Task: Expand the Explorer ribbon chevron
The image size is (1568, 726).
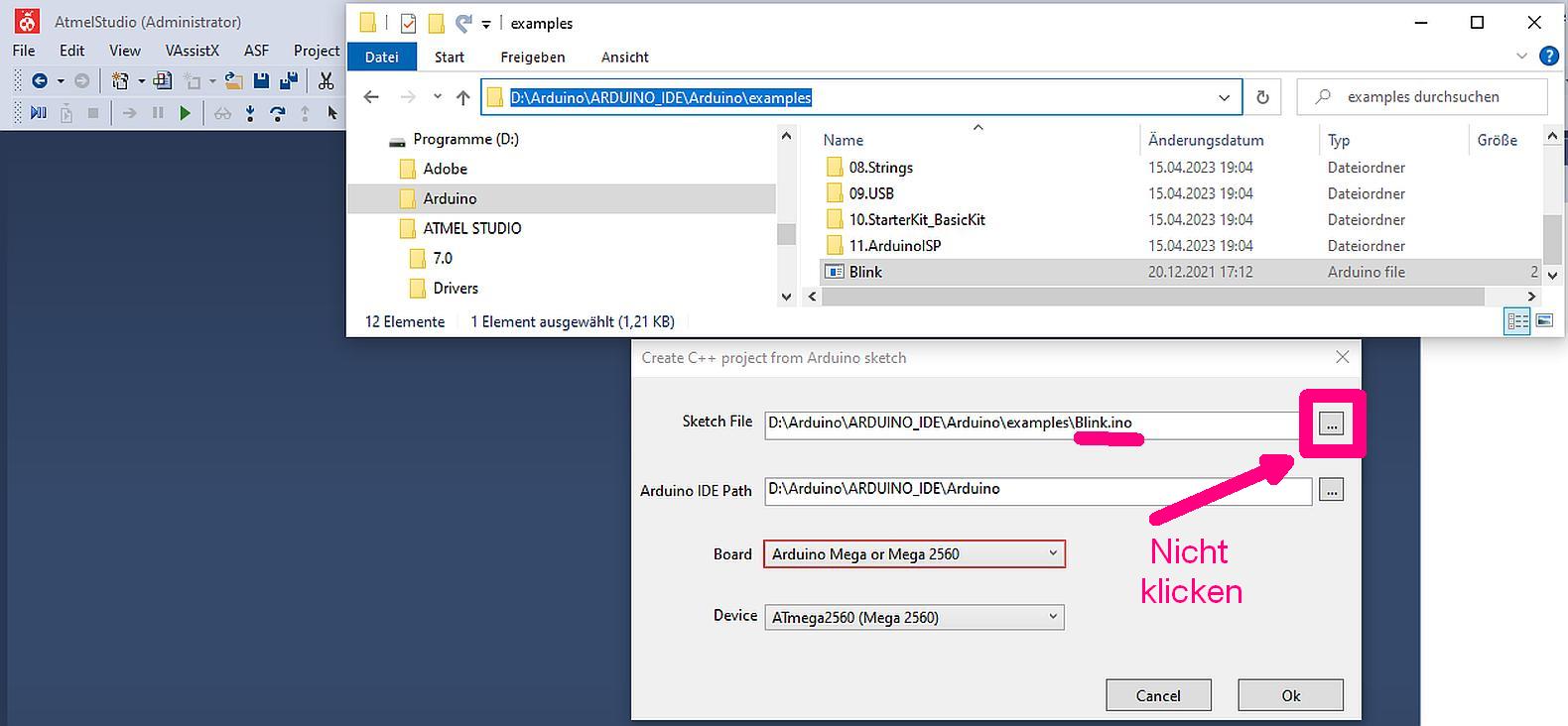Action: (1521, 57)
